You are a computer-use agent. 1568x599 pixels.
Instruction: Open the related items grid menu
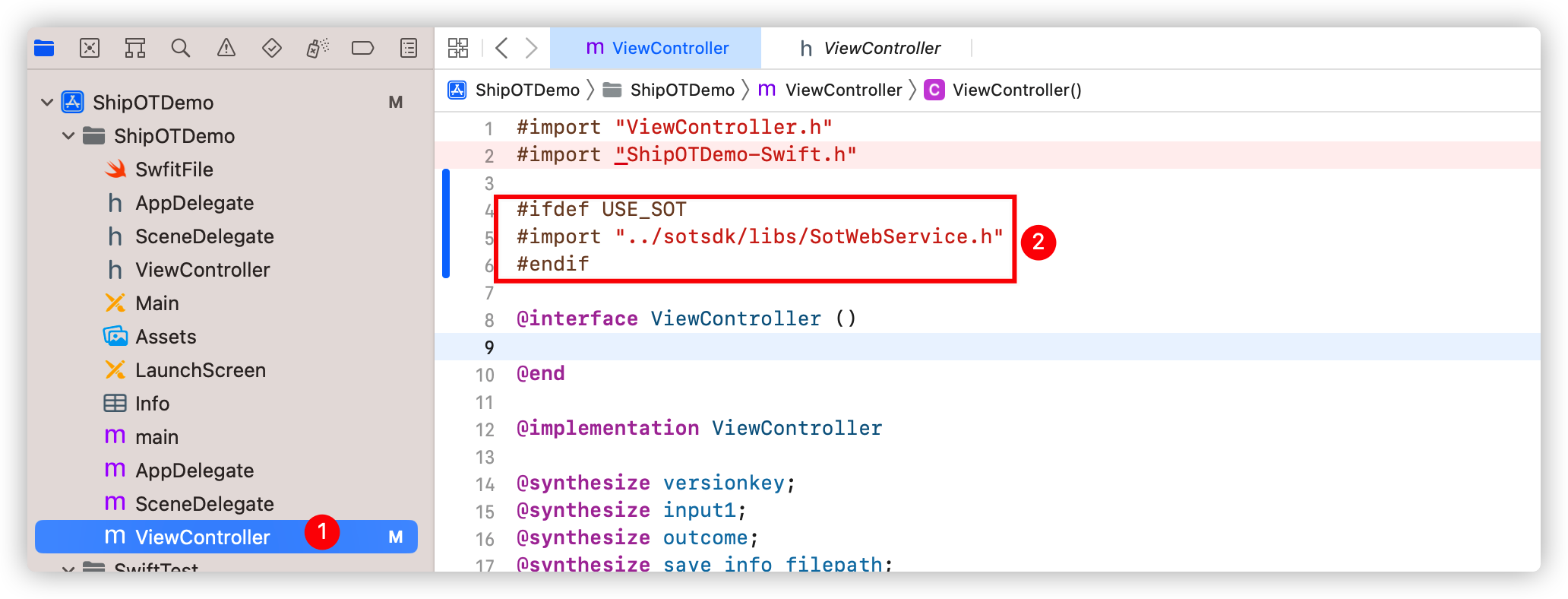458,48
